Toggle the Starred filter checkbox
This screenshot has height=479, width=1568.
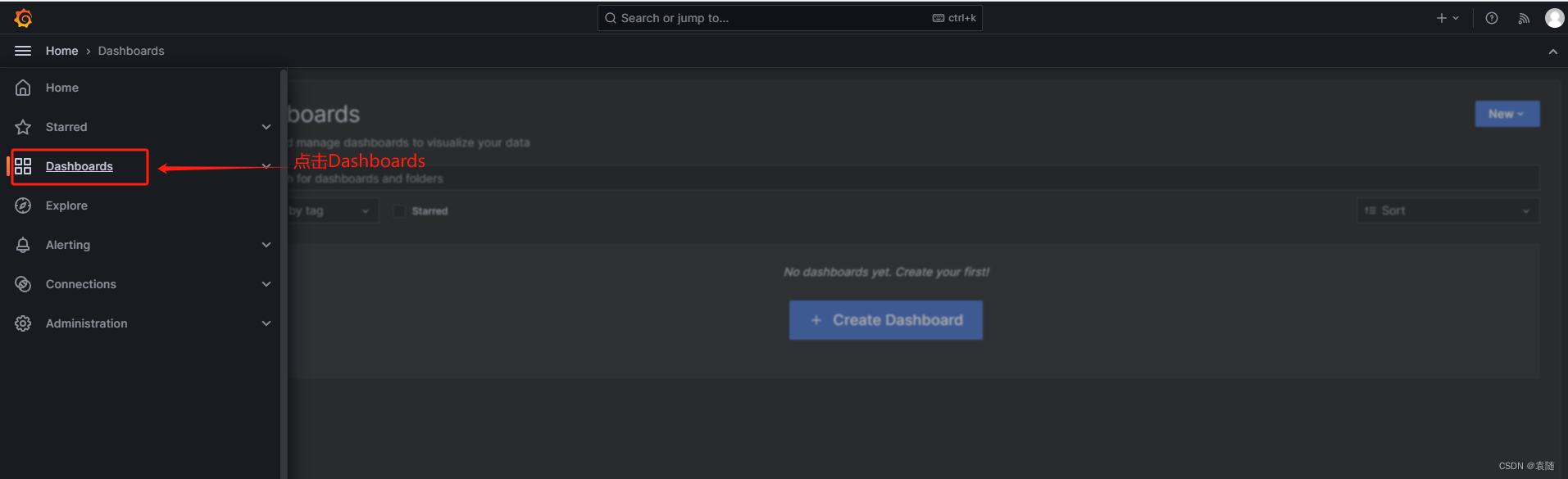(x=399, y=211)
